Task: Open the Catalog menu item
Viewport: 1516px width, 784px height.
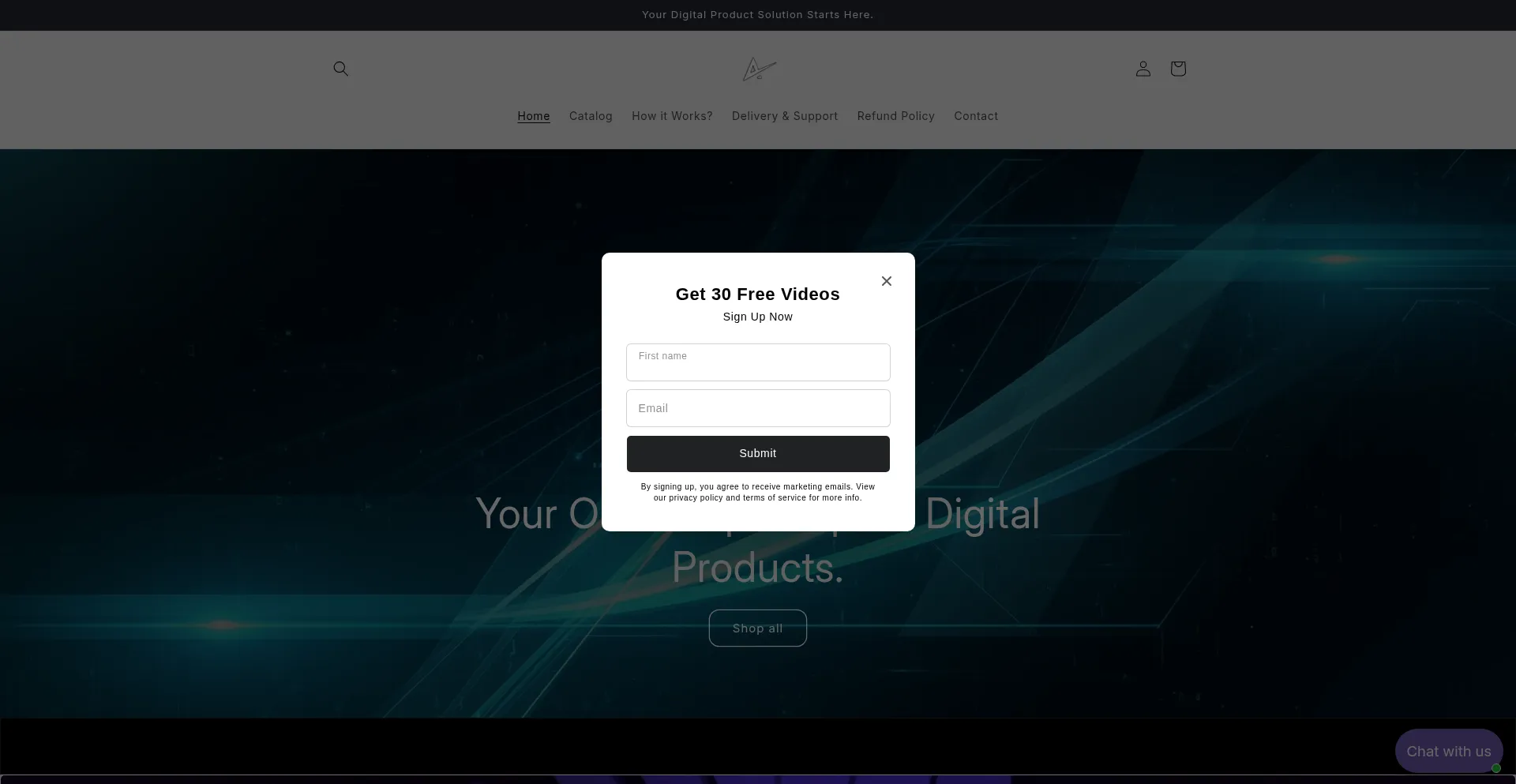Action: coord(590,116)
